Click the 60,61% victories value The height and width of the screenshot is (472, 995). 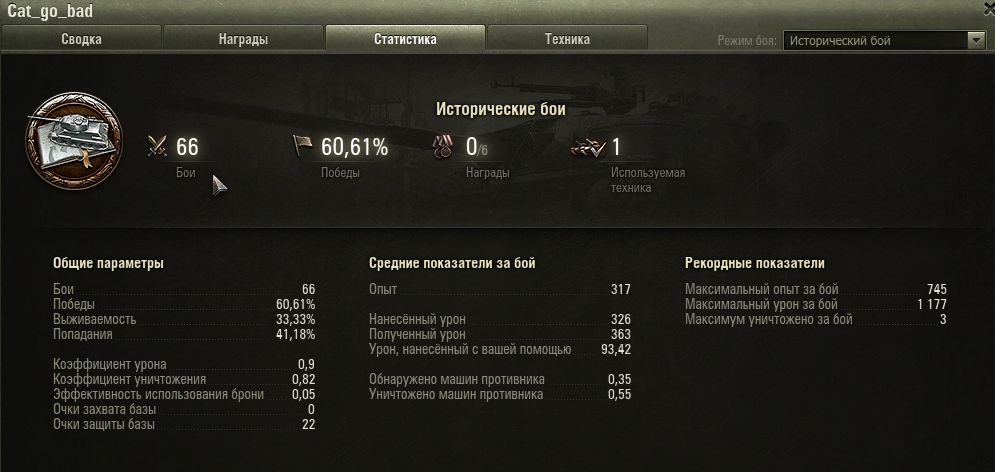coord(354,147)
